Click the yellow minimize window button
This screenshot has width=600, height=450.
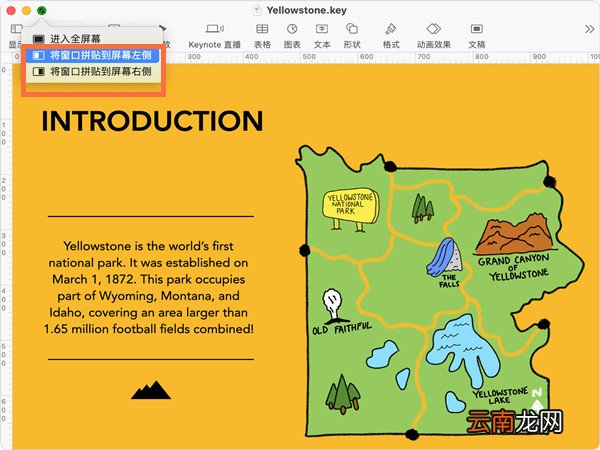26,11
